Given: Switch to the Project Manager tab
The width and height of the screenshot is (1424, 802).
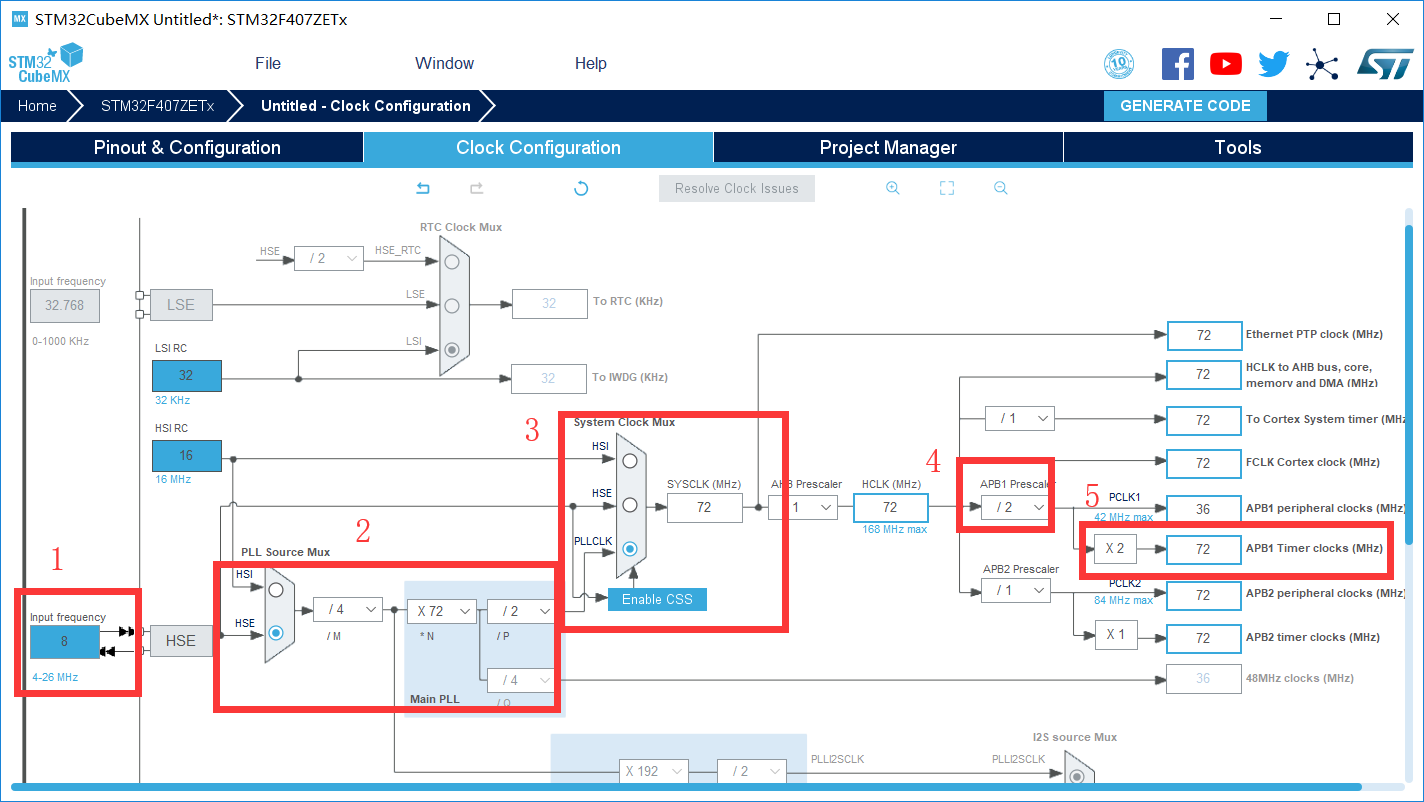Looking at the screenshot, I should [888, 148].
